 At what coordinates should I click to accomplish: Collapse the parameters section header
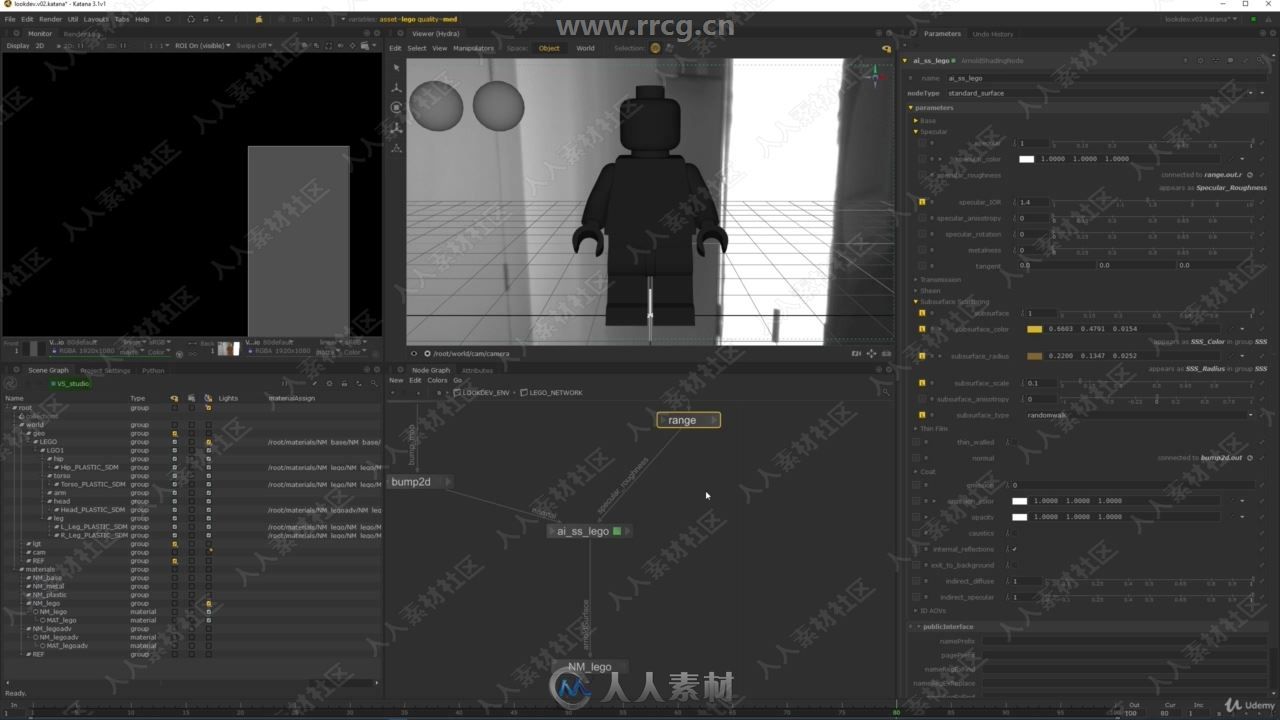[x=911, y=108]
